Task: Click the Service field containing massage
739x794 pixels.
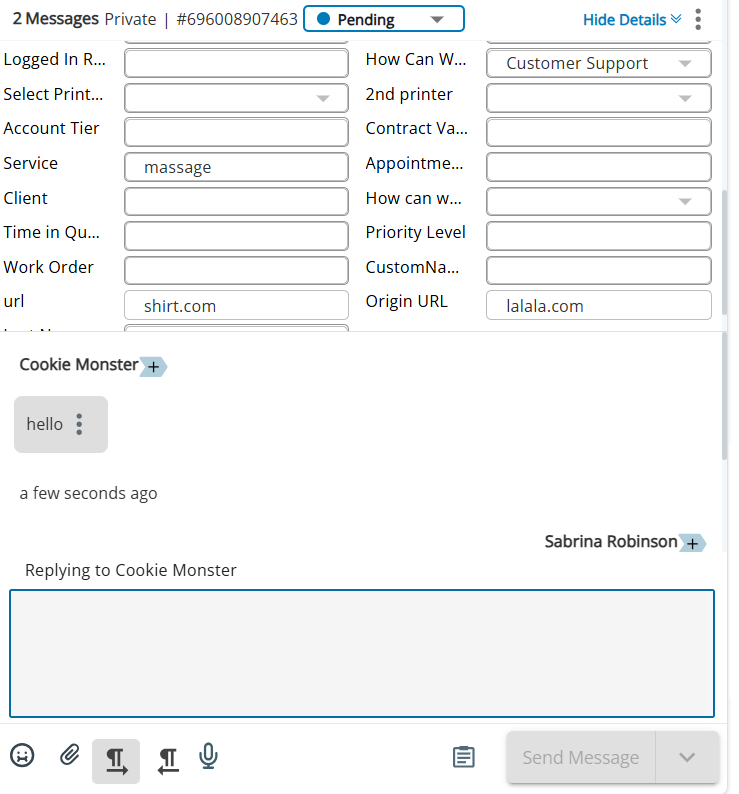Action: tap(237, 167)
